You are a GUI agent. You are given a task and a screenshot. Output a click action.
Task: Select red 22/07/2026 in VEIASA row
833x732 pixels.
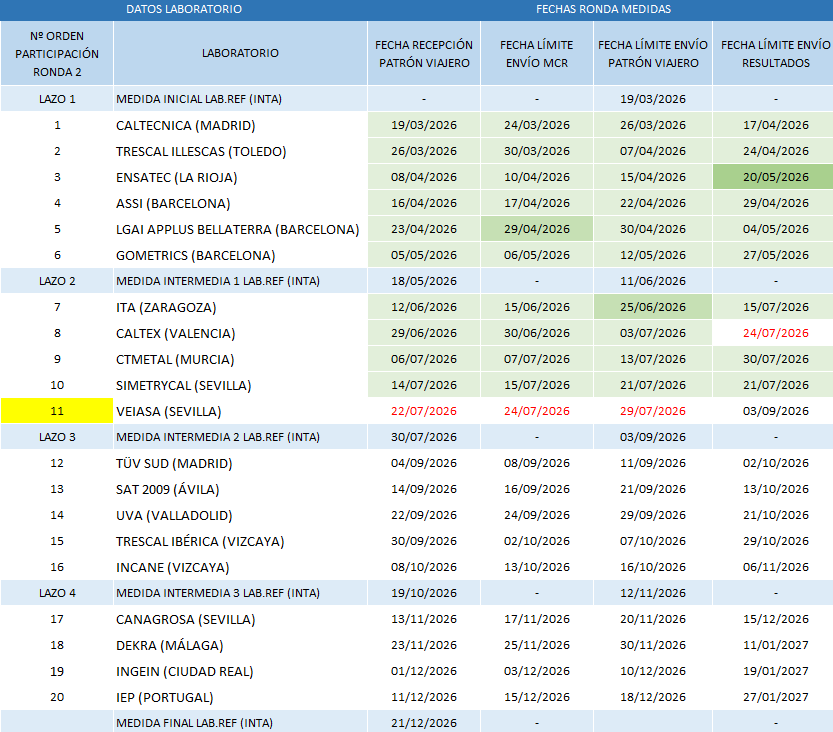tap(424, 411)
